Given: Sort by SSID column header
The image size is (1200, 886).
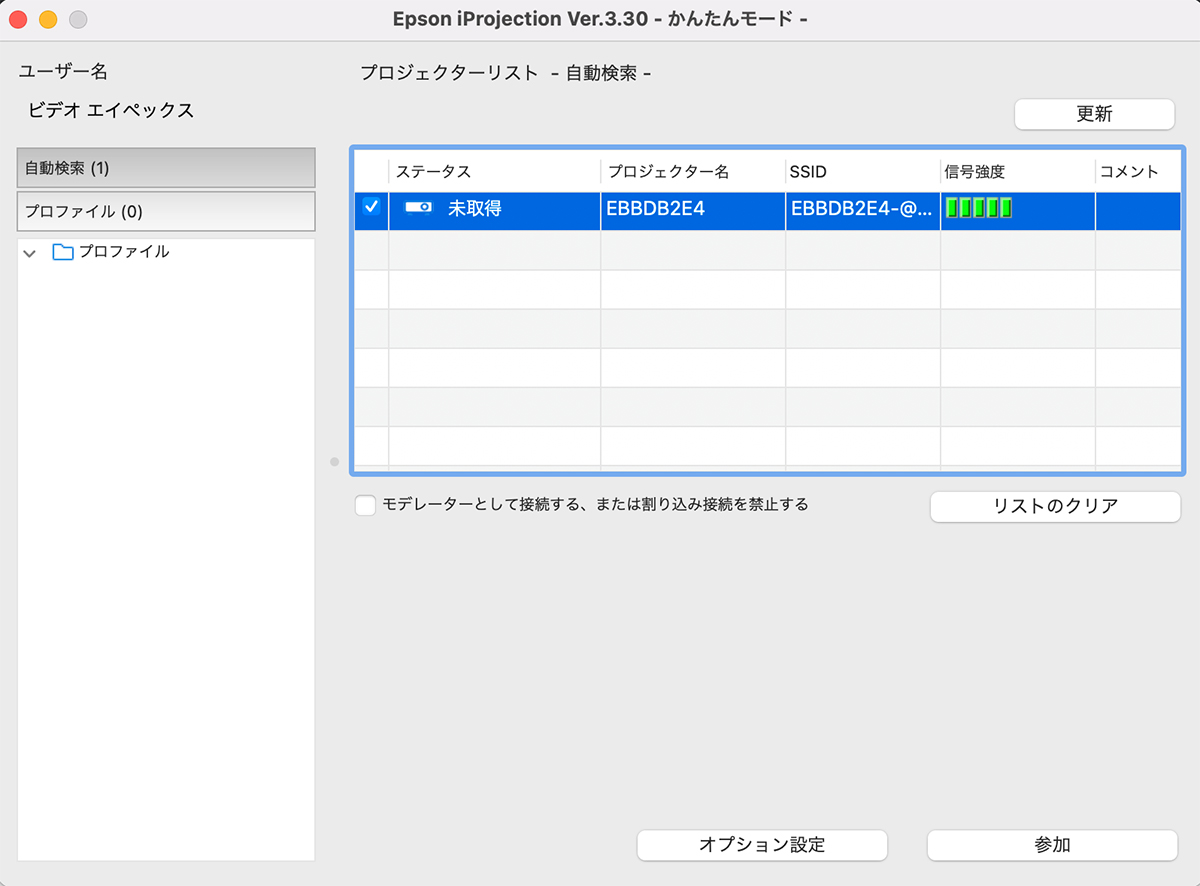Looking at the screenshot, I should [863, 171].
